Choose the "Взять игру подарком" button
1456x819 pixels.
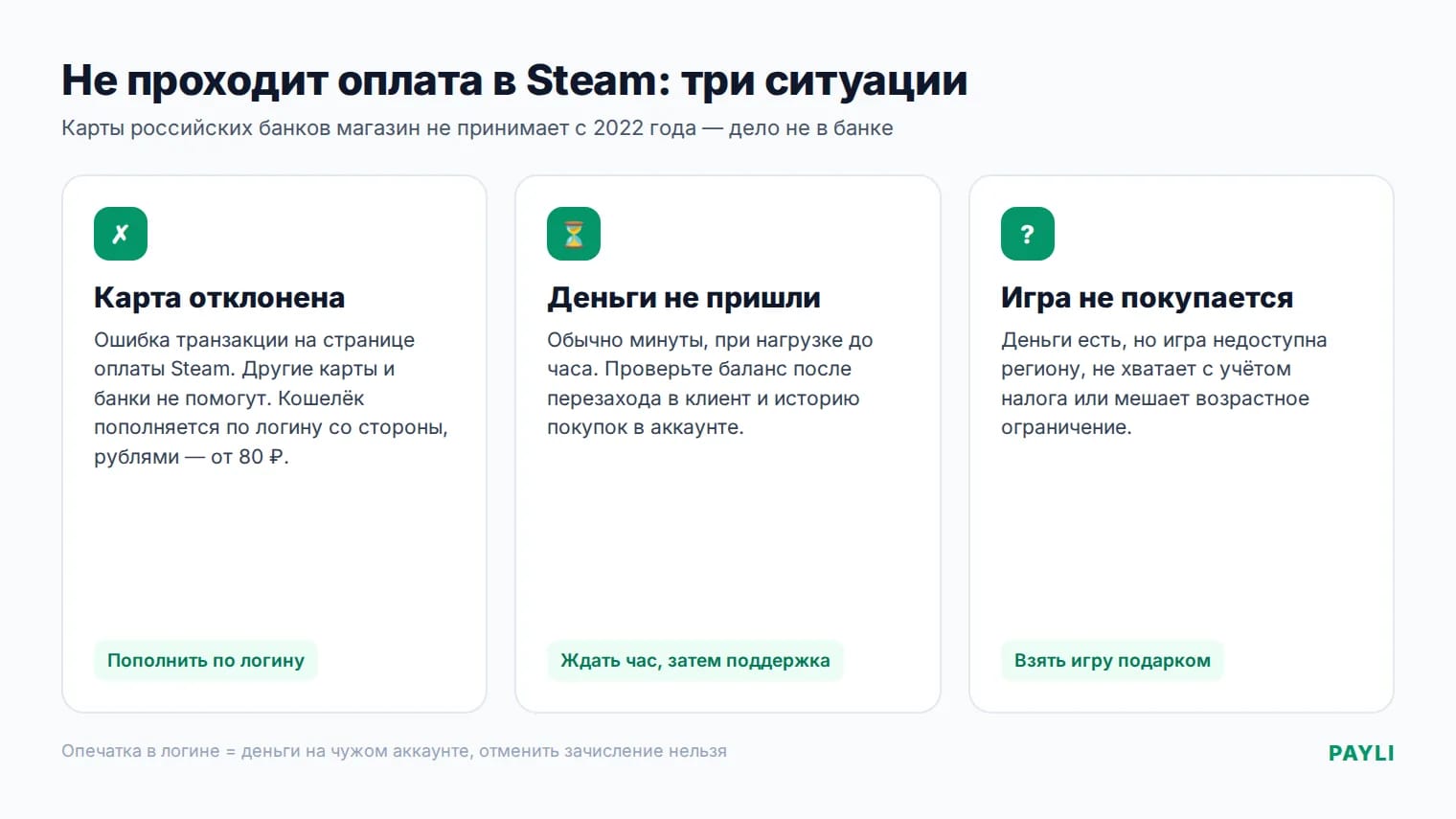pos(1112,660)
